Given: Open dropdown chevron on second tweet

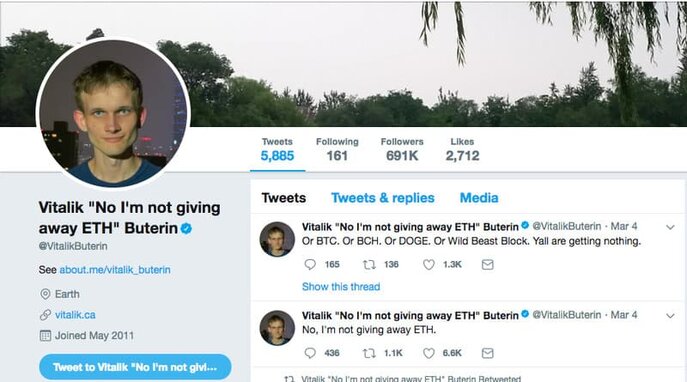Looking at the screenshot, I should point(670,315).
